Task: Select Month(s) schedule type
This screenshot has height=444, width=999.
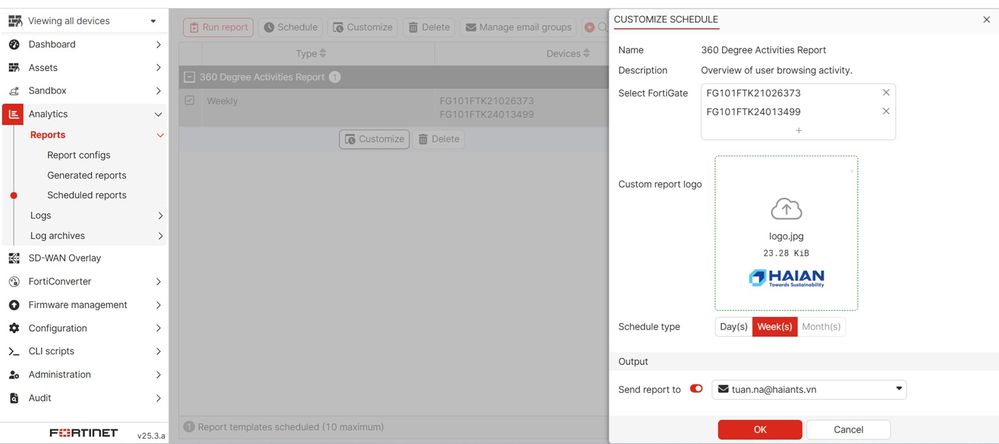Action: coord(821,327)
